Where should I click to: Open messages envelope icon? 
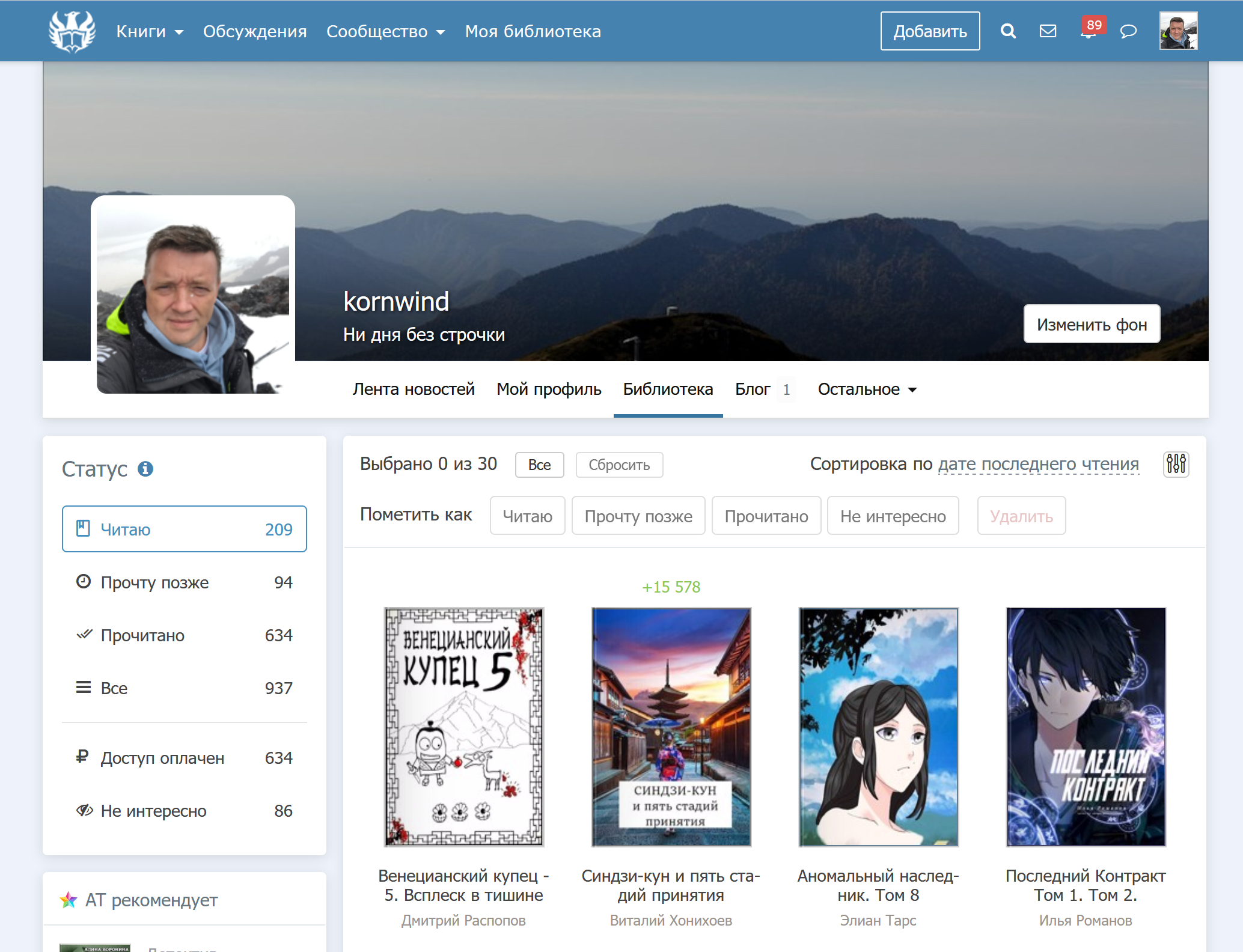[x=1048, y=31]
